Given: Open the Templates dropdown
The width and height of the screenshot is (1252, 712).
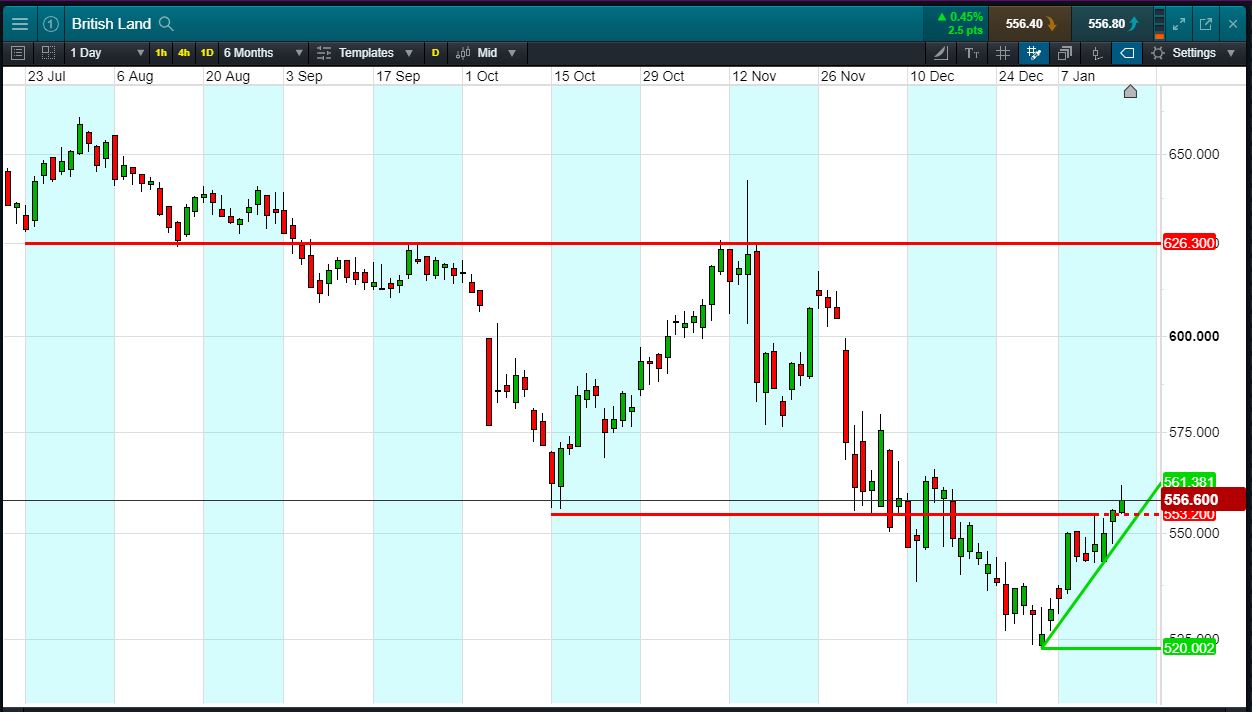Looking at the screenshot, I should click(364, 52).
